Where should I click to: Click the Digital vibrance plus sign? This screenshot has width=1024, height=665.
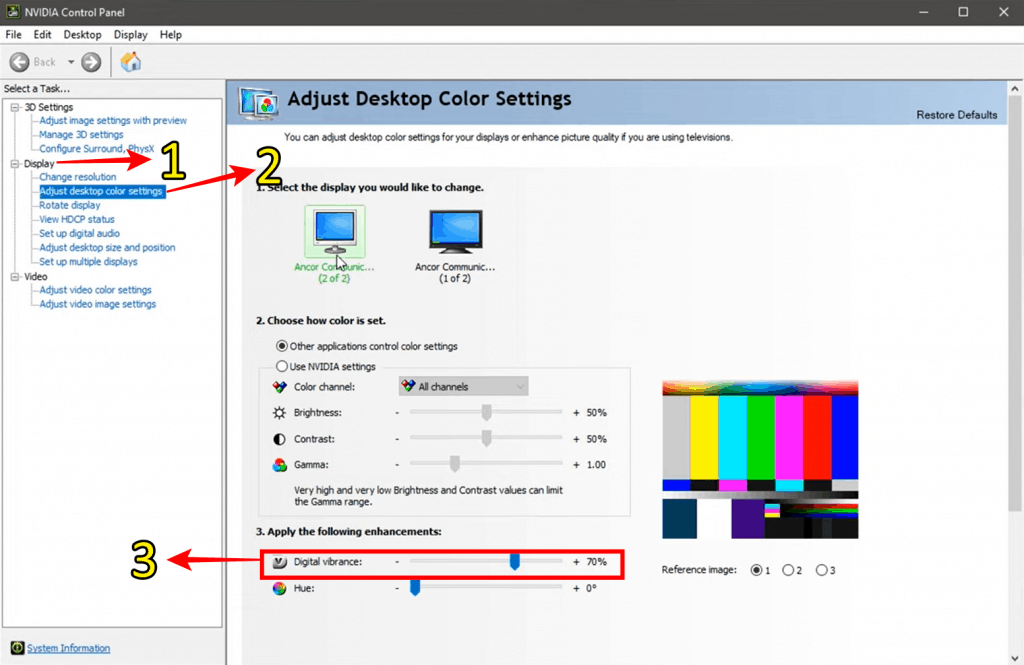click(576, 562)
